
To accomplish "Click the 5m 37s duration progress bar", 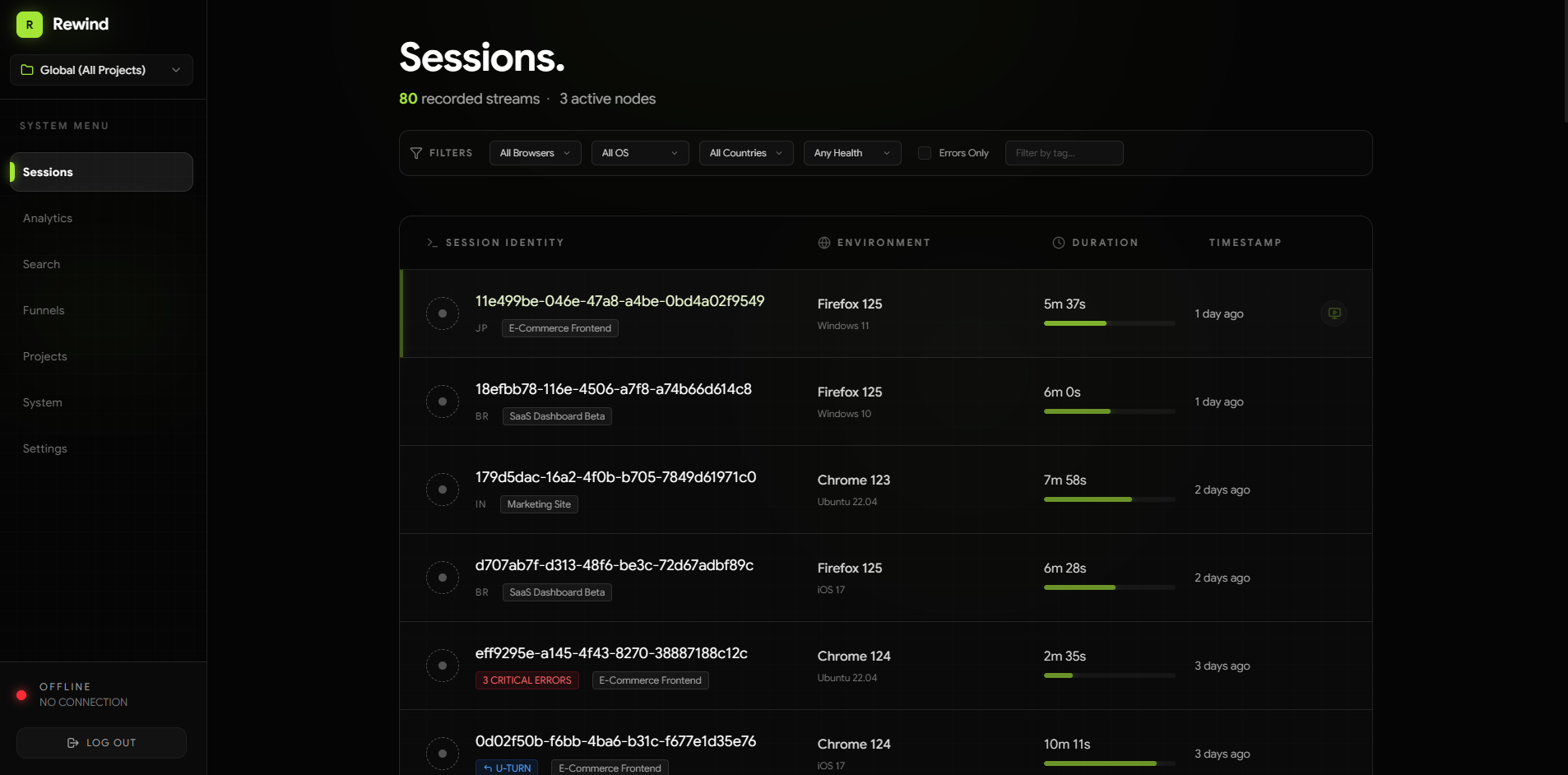I will click(1109, 323).
